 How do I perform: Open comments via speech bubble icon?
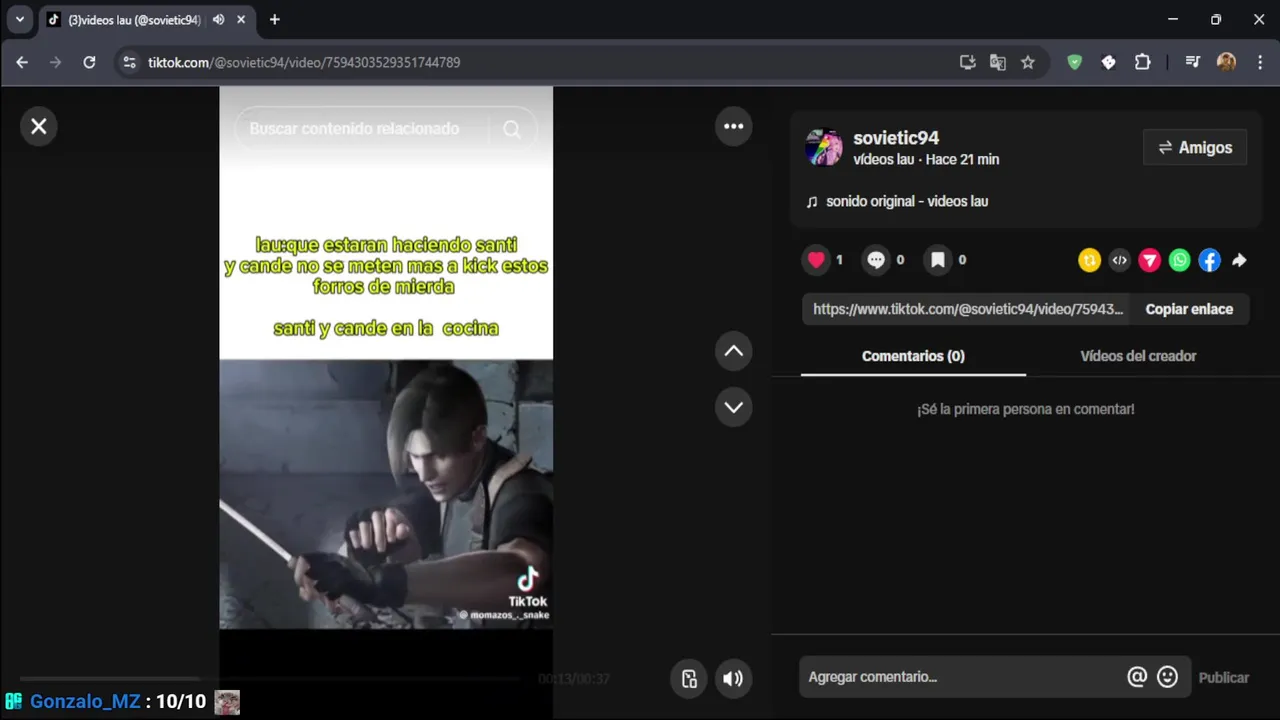click(876, 260)
